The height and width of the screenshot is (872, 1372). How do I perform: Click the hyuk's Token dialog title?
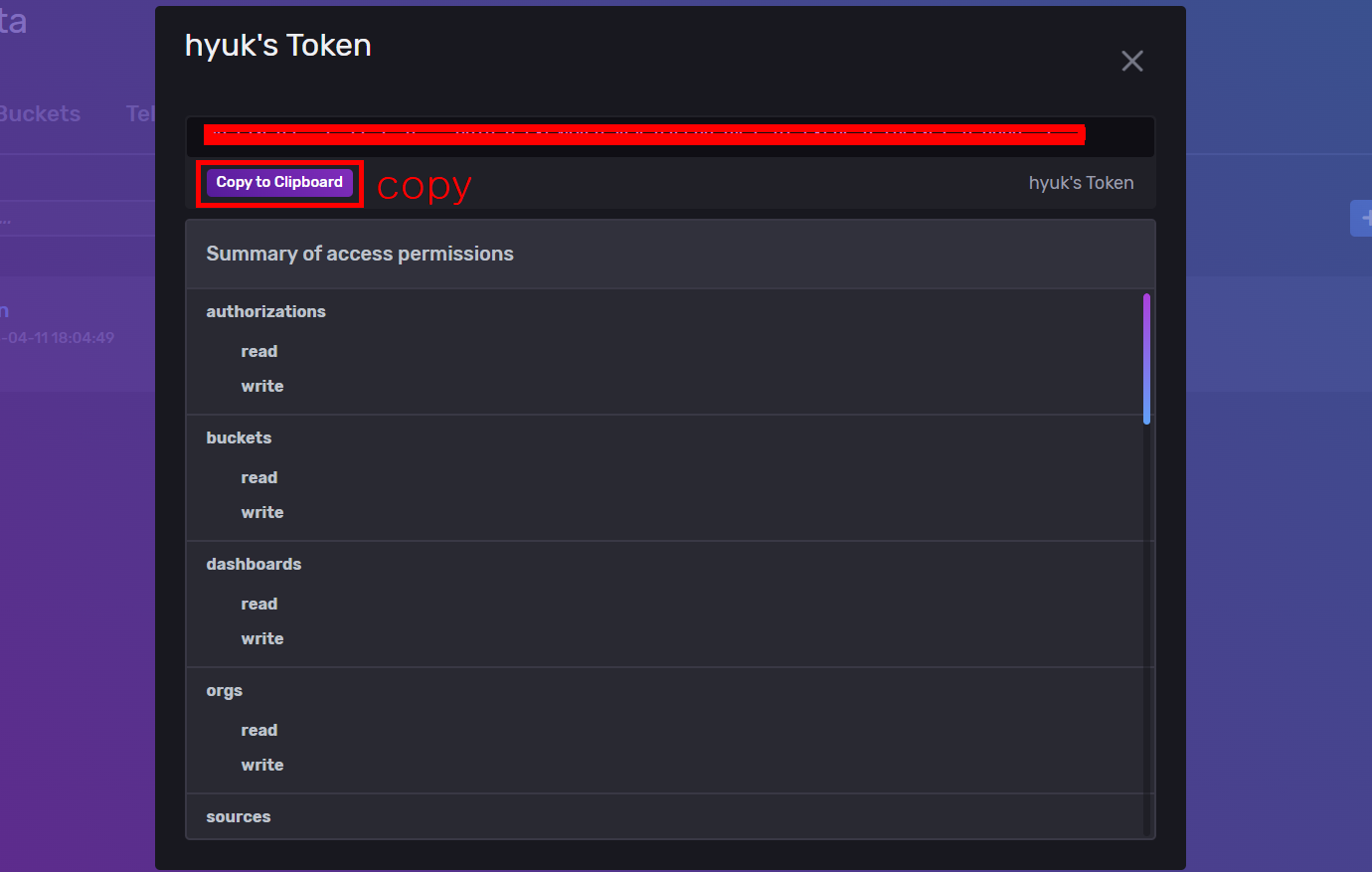click(x=278, y=46)
